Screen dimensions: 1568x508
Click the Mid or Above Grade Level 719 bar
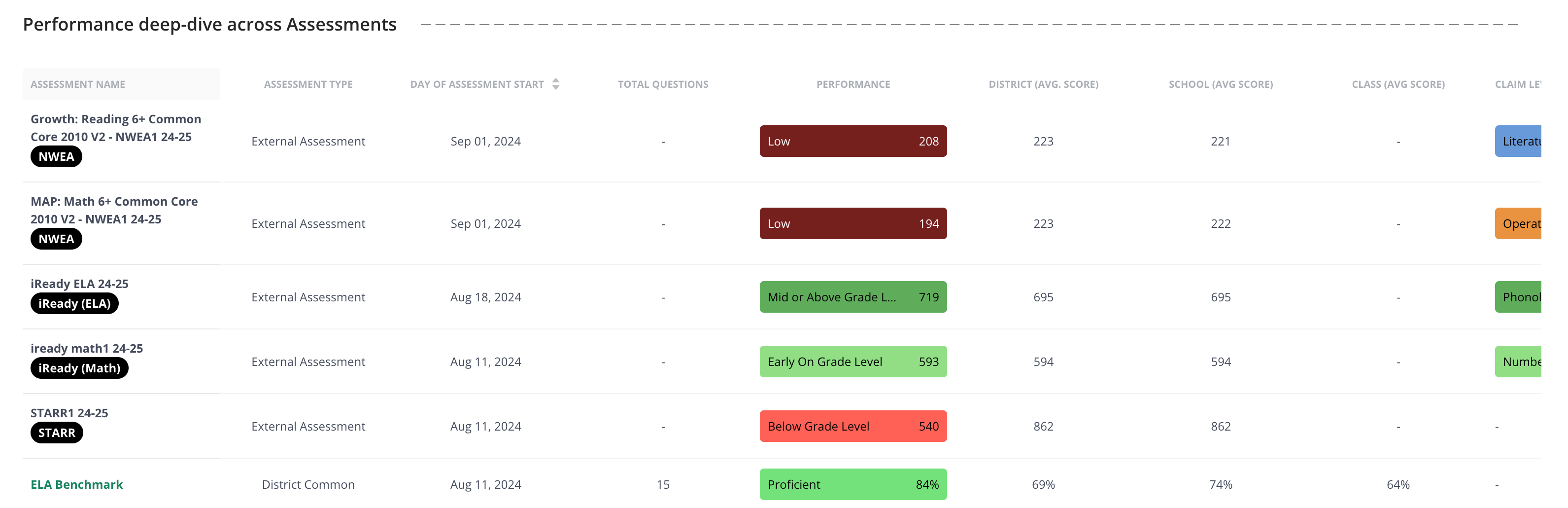853,297
